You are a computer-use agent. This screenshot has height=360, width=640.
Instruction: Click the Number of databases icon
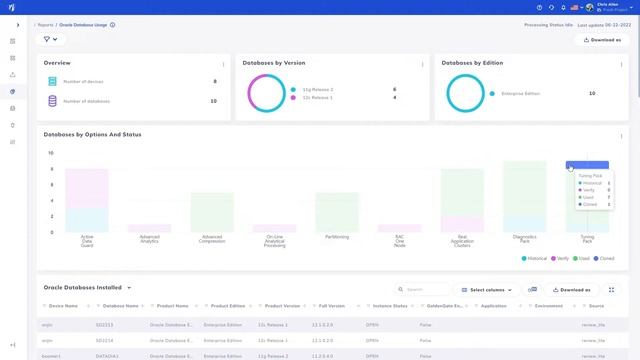click(x=52, y=101)
